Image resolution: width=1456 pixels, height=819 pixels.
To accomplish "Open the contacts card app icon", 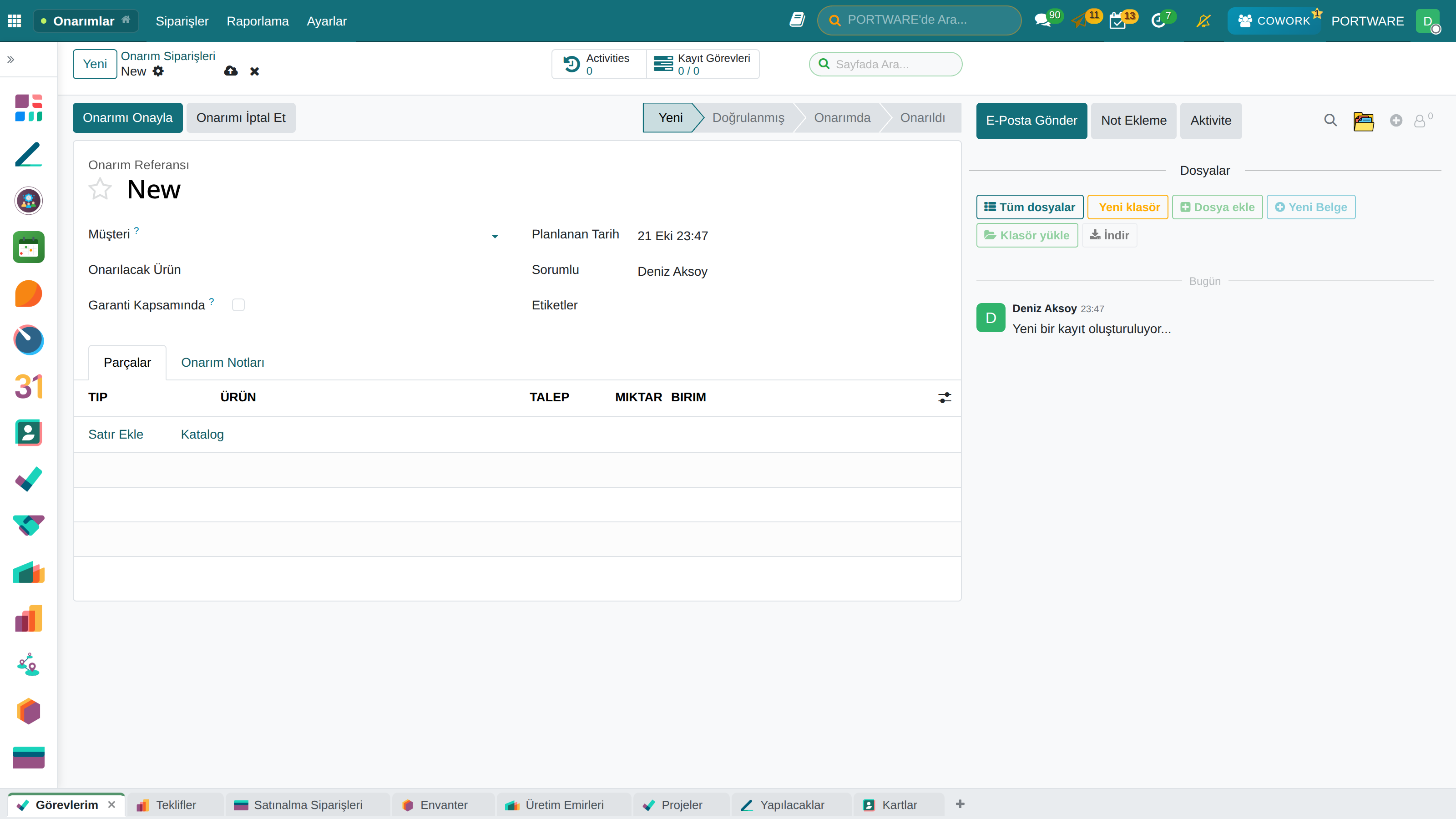I will point(28,433).
